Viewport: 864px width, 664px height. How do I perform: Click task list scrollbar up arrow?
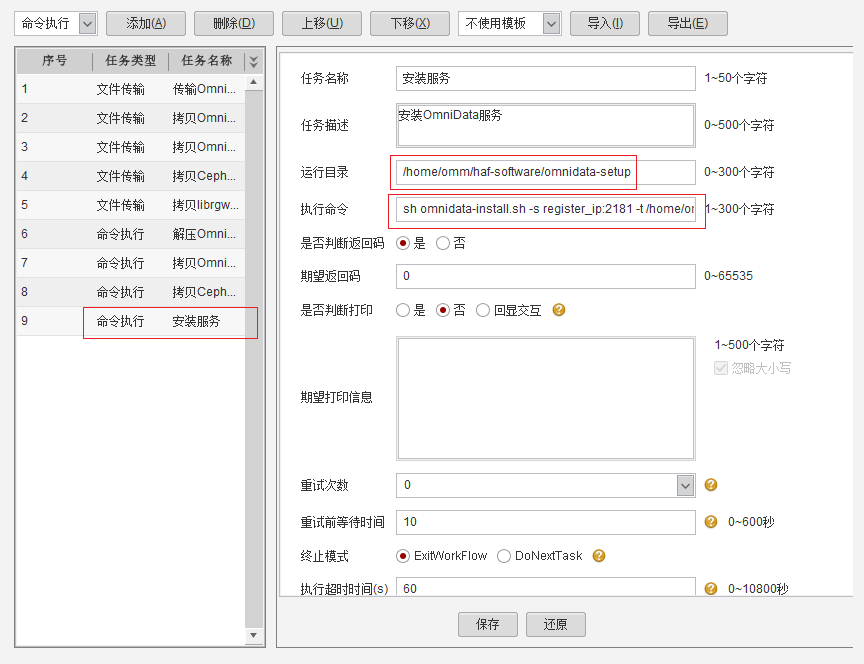coord(253,82)
